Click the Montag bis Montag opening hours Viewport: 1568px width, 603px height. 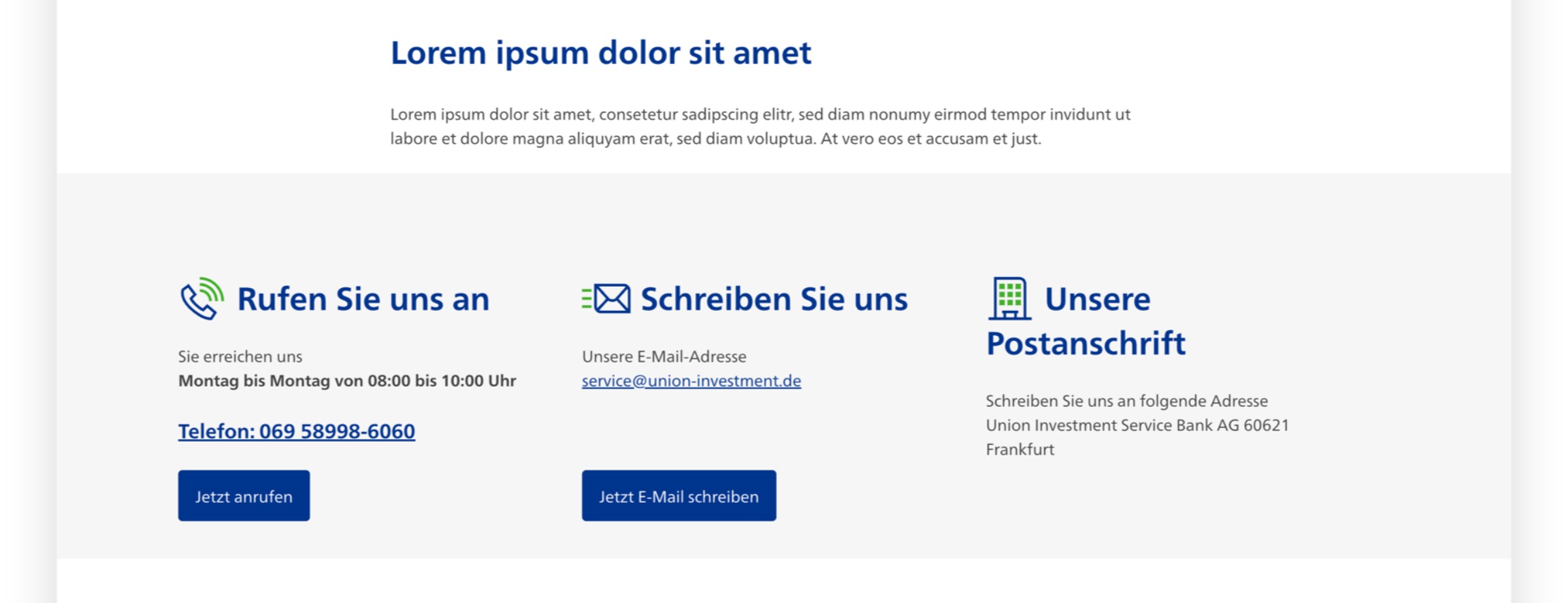[348, 381]
